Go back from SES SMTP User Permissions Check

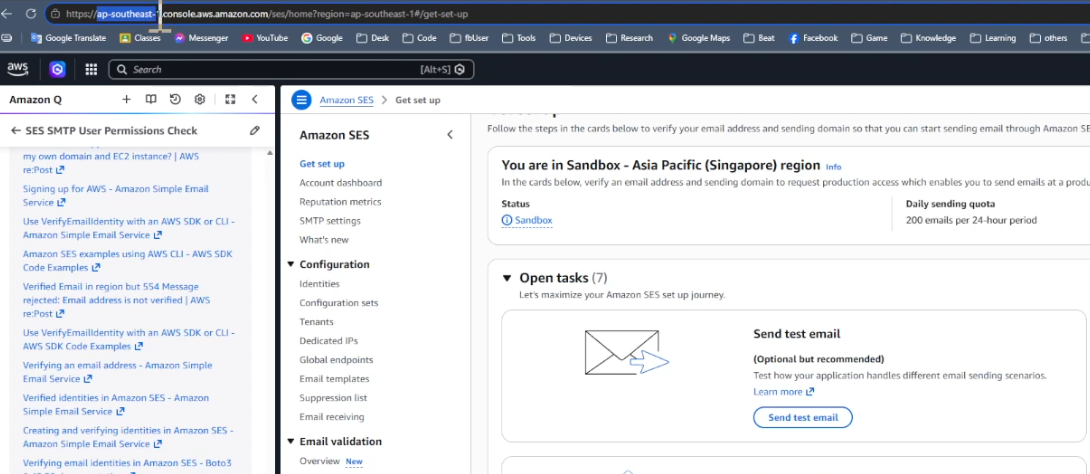[16, 131]
